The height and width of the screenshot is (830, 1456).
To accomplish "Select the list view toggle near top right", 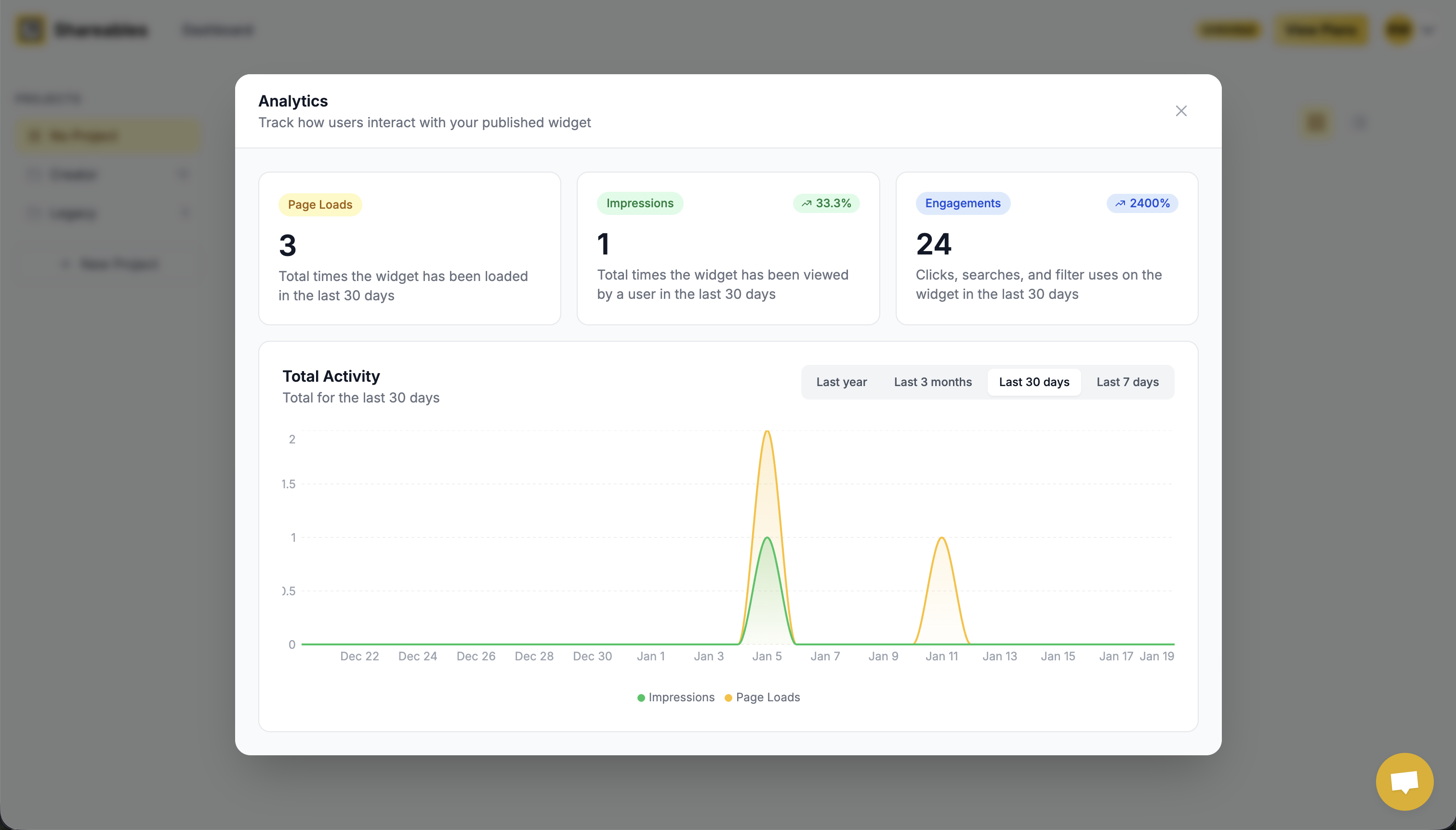I will [x=1360, y=121].
